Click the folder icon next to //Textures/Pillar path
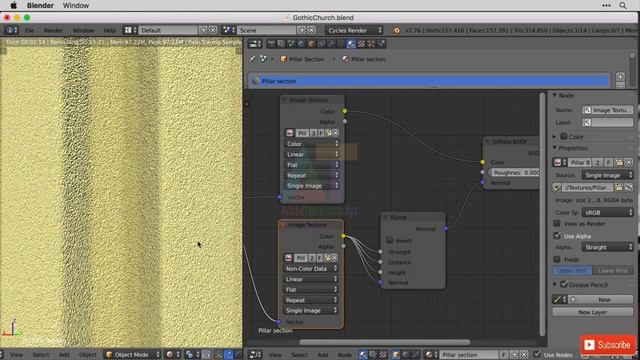Image resolution: width=640 pixels, height=360 pixels. coord(619,187)
